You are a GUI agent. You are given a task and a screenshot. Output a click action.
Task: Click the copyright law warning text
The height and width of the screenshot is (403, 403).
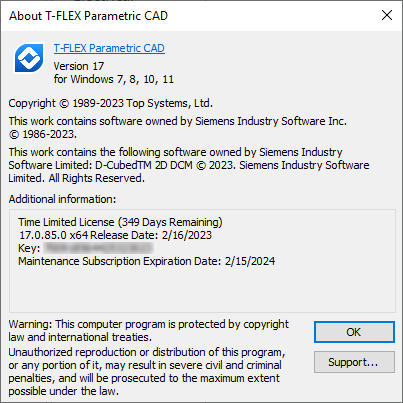point(148,331)
